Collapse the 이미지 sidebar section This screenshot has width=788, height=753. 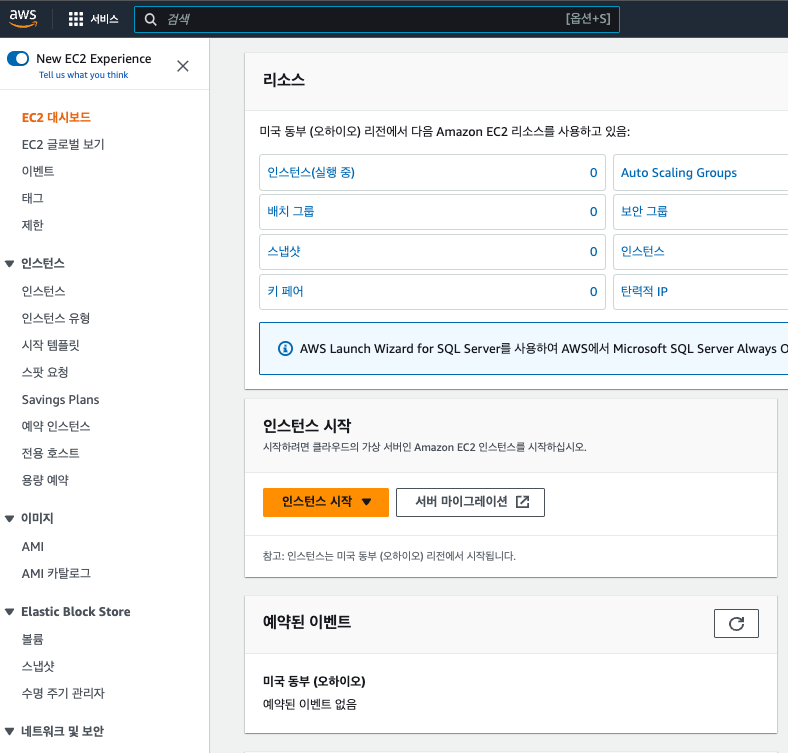[9, 518]
